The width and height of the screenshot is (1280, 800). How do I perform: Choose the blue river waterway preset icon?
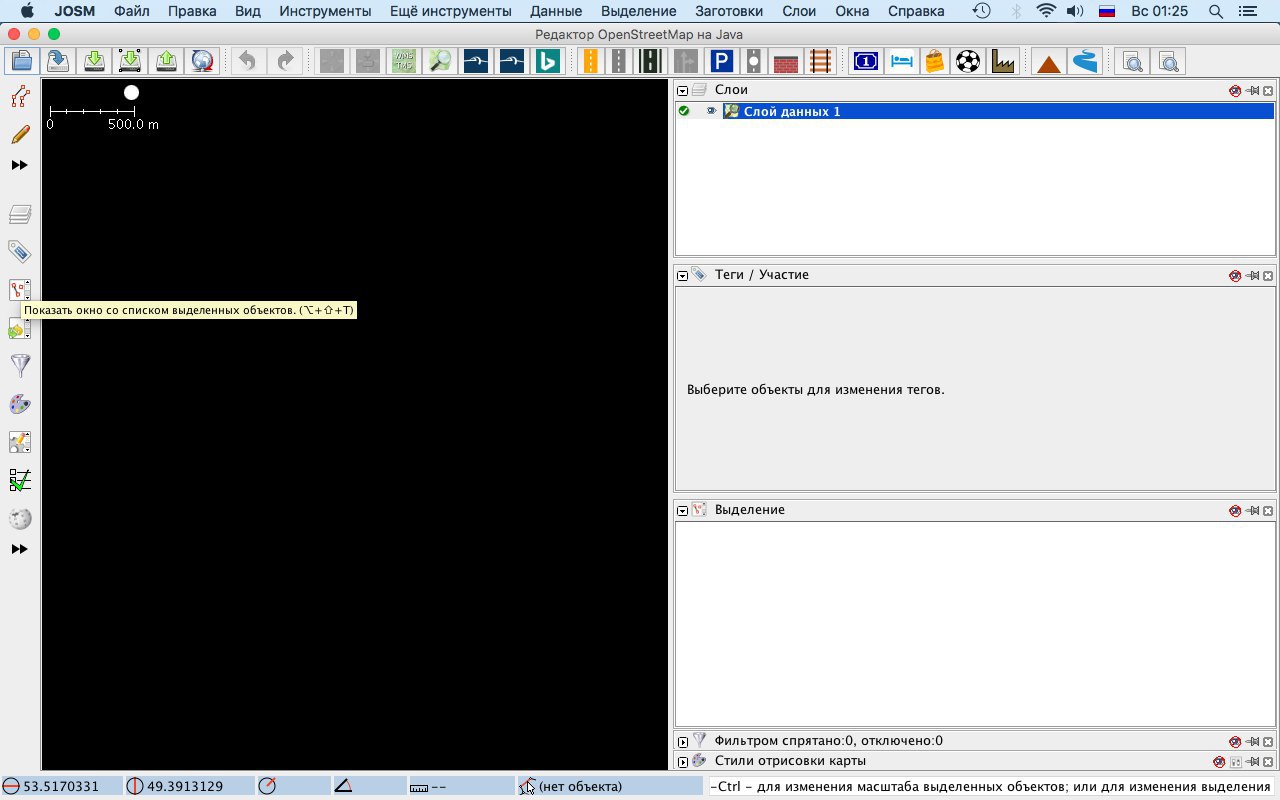pyautogui.click(x=1084, y=61)
